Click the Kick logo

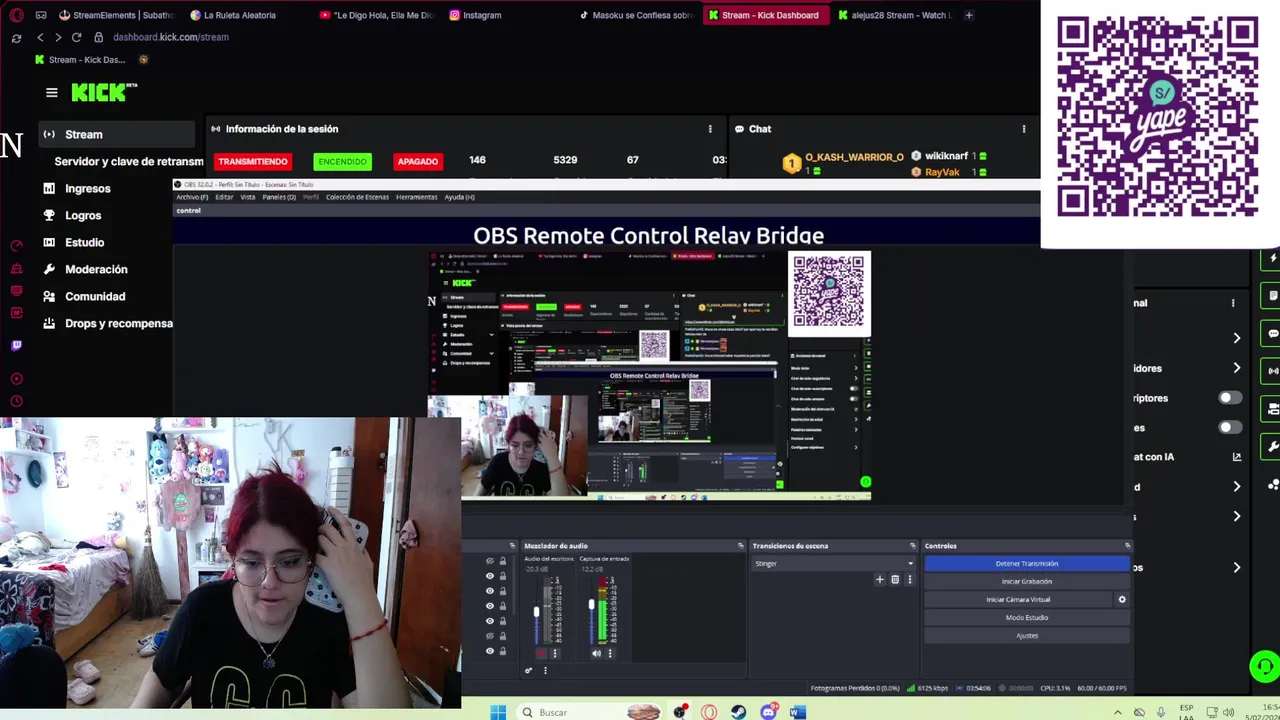pyautogui.click(x=103, y=92)
